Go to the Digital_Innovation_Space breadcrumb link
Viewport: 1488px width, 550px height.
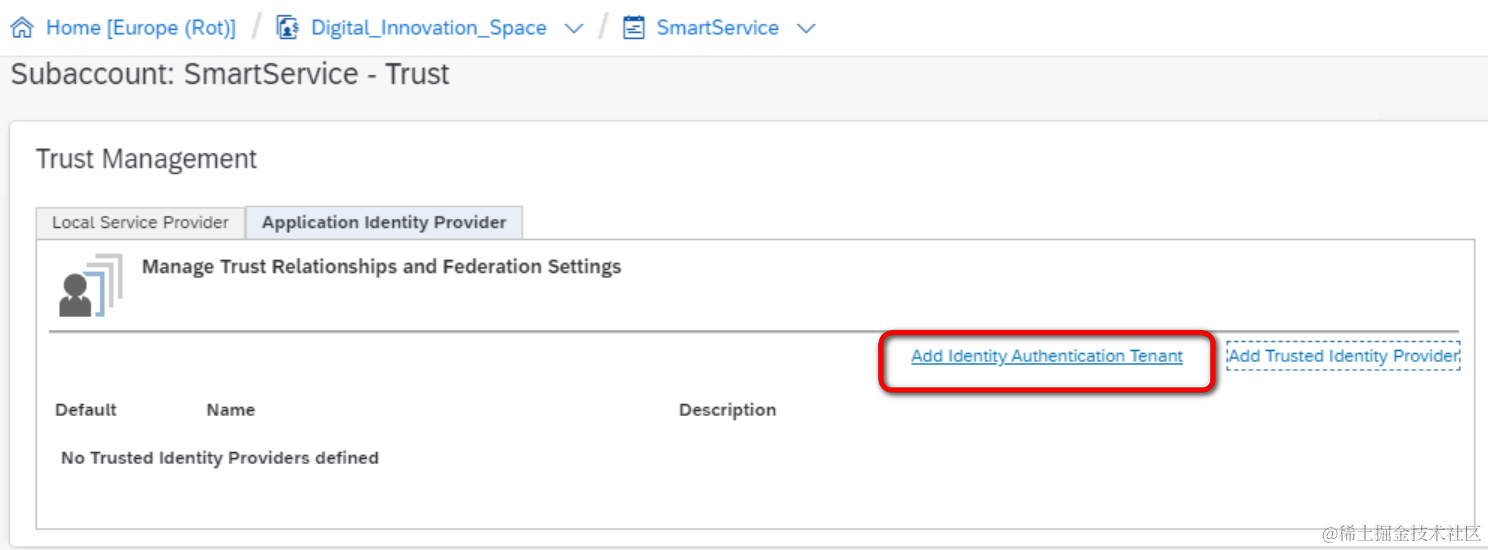[429, 28]
